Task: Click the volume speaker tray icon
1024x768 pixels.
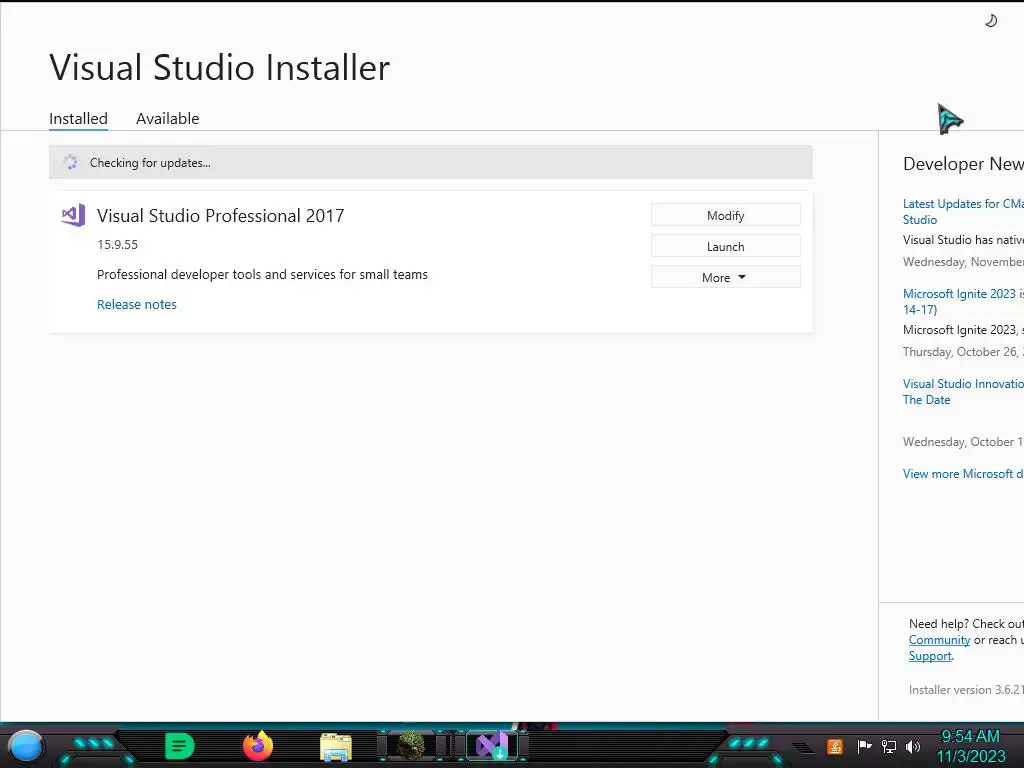Action: coord(913,746)
